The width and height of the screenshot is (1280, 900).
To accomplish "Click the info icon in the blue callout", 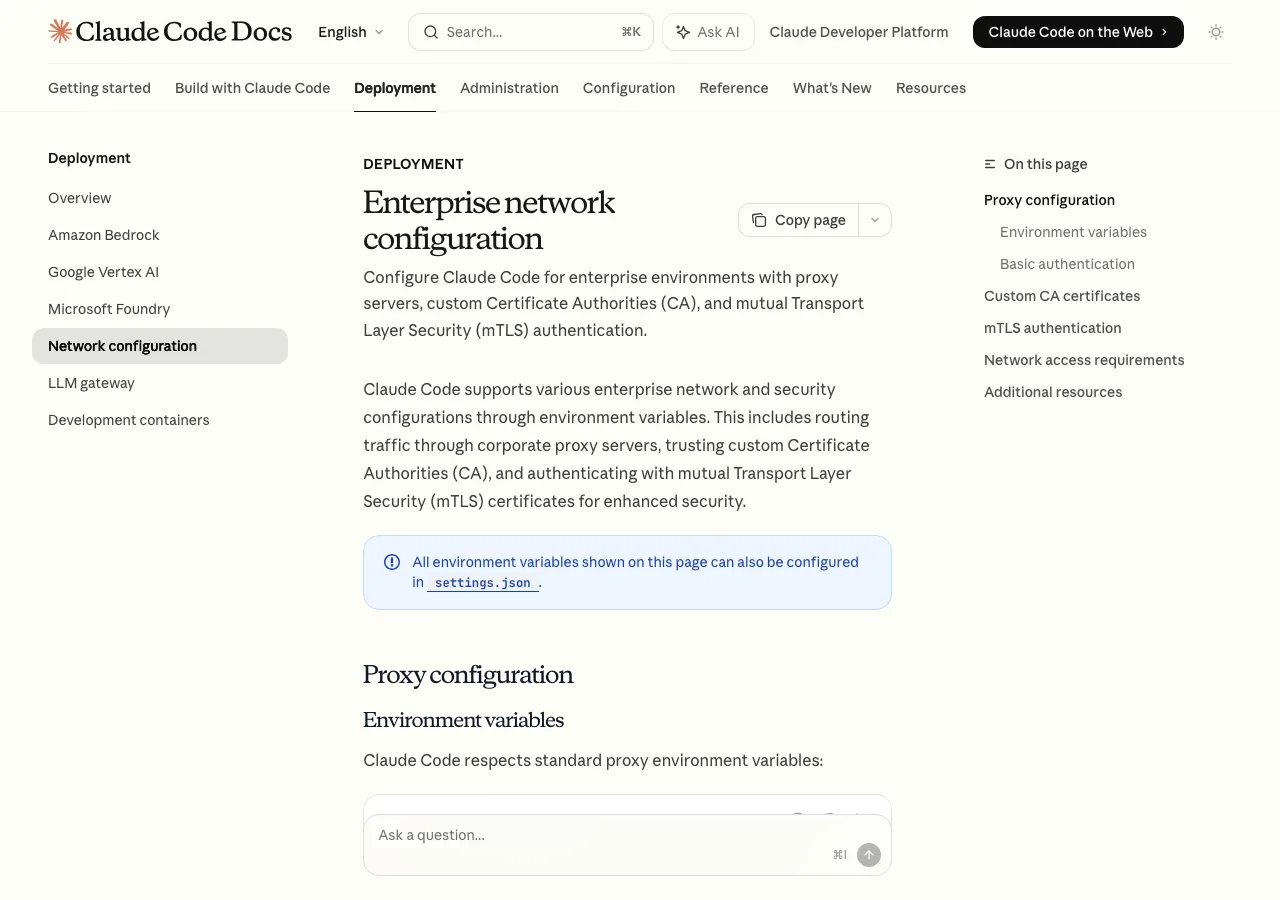I will (x=392, y=562).
